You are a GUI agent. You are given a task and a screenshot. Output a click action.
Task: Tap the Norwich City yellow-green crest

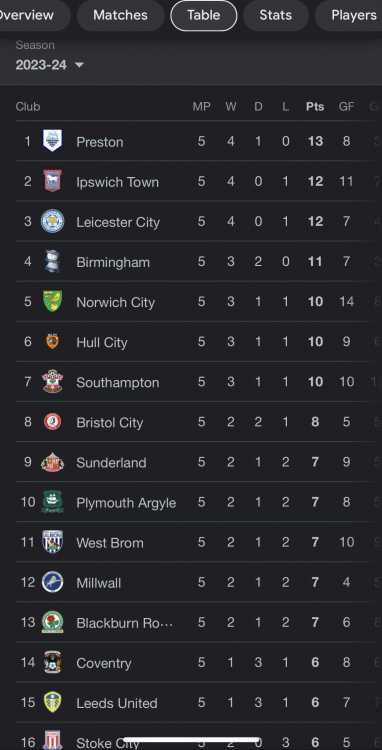(52, 301)
